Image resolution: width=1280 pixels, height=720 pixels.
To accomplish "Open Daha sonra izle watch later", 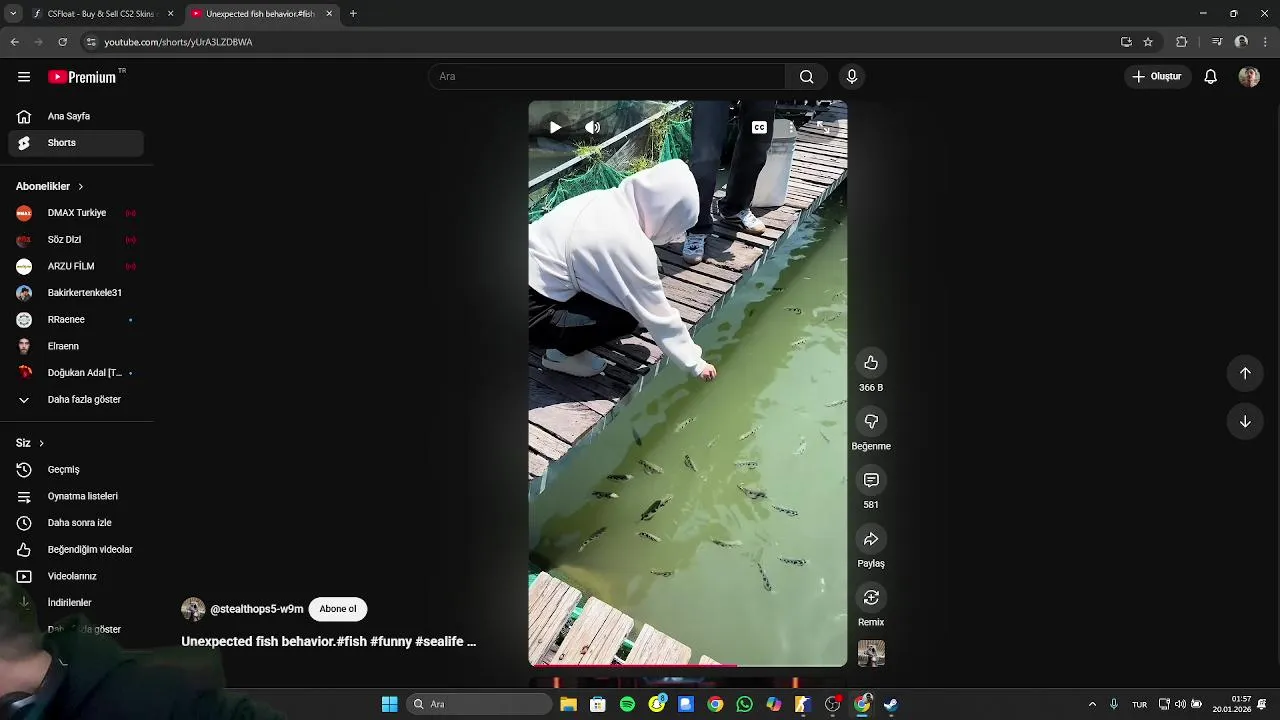I will coord(76,523).
